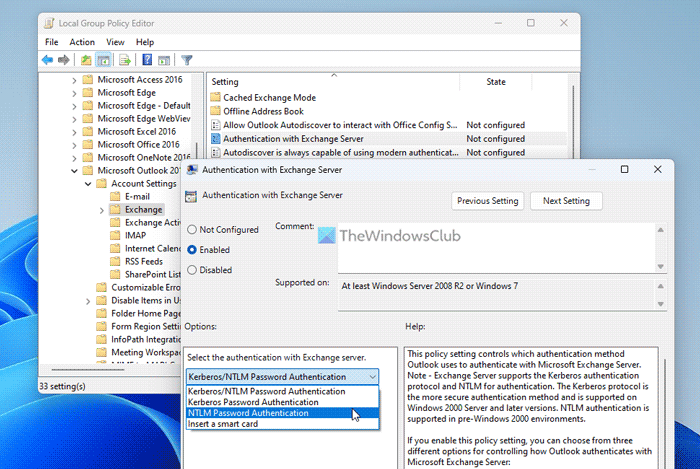This screenshot has height=469, width=700.
Task: Select InfoPath Integration folder in tree
Action: pos(139,339)
